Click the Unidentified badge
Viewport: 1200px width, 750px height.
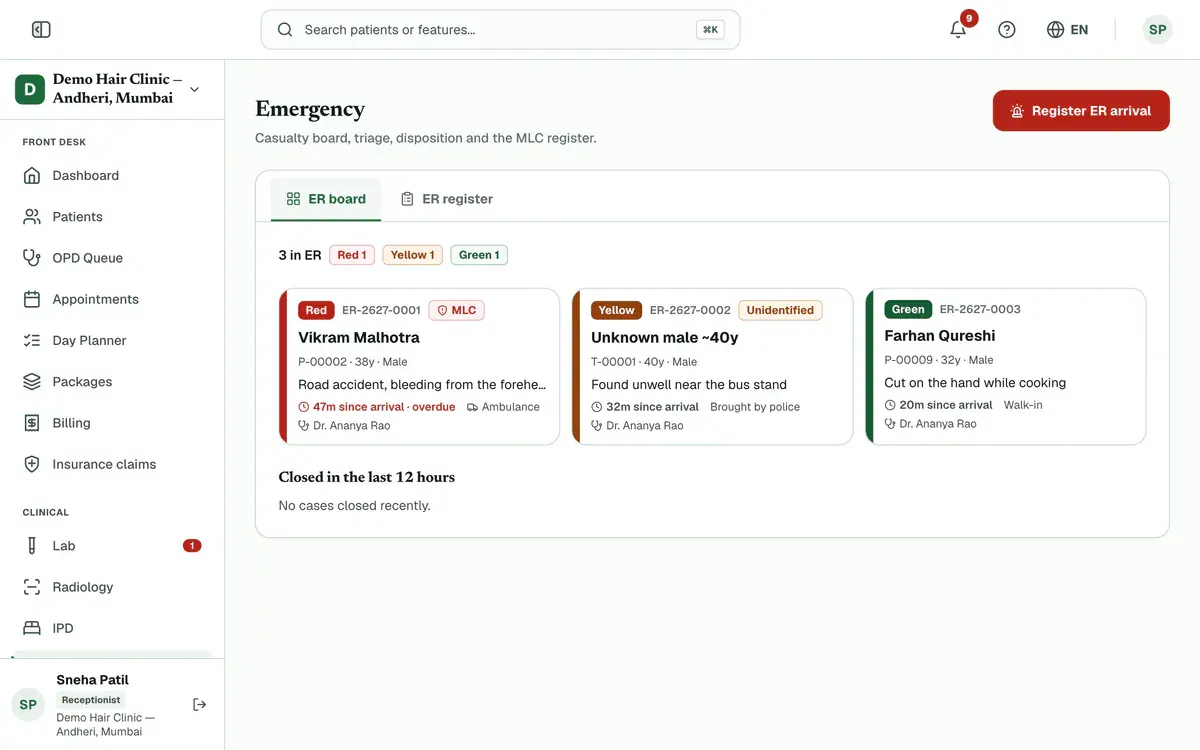click(780, 310)
